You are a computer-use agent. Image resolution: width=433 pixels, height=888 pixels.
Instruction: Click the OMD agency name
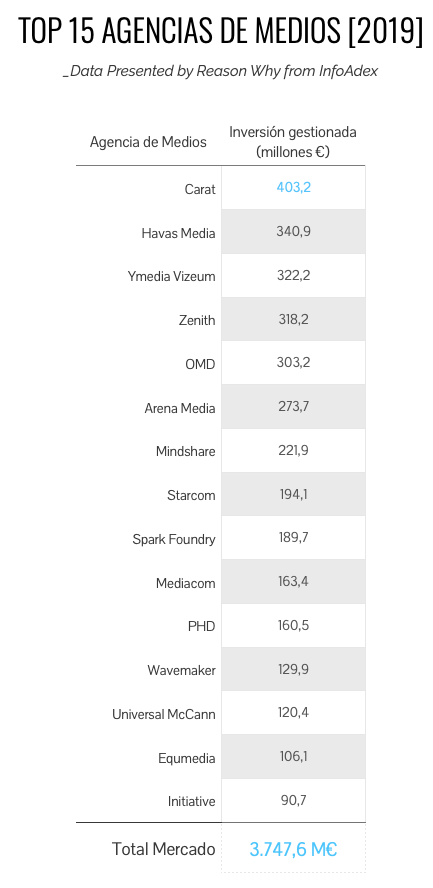pyautogui.click(x=200, y=364)
